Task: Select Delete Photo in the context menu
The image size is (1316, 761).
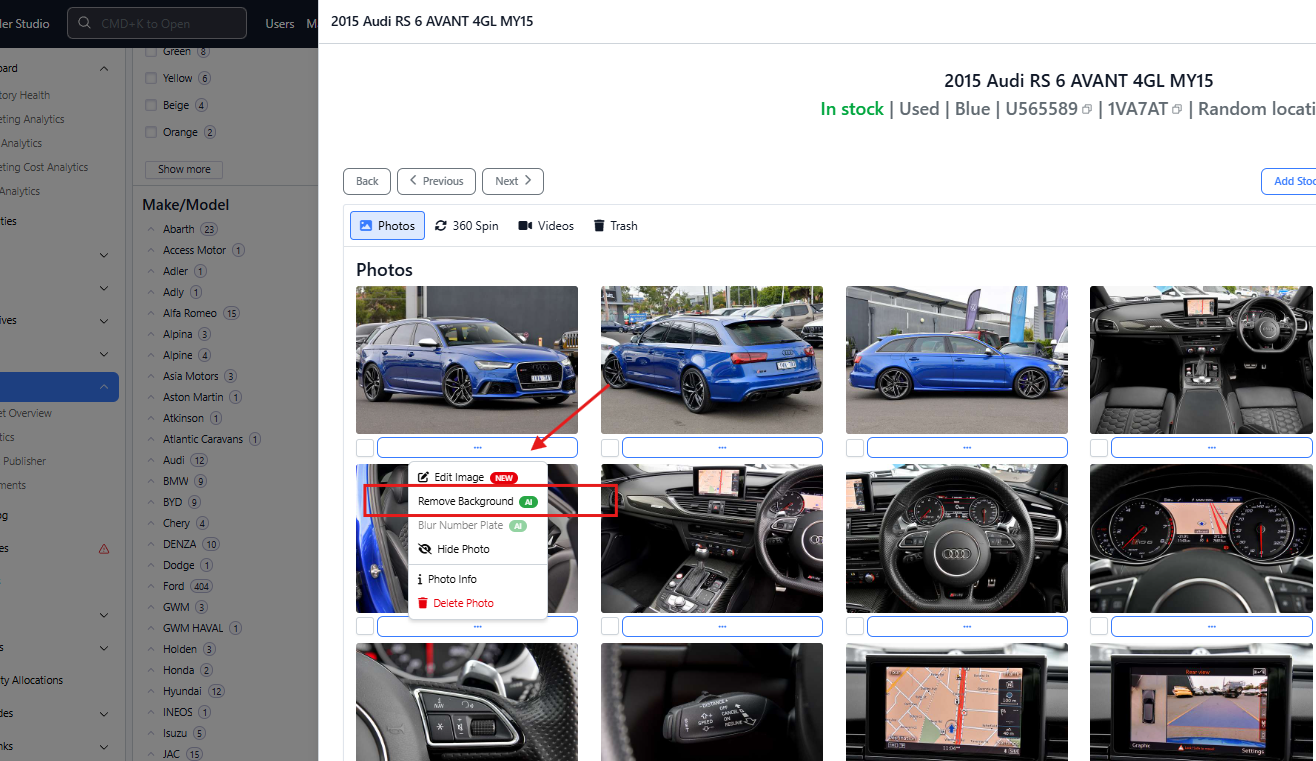Action: 478,604
